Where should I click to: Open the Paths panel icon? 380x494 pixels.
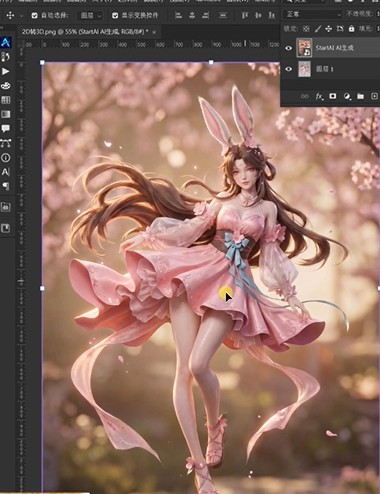(6, 143)
